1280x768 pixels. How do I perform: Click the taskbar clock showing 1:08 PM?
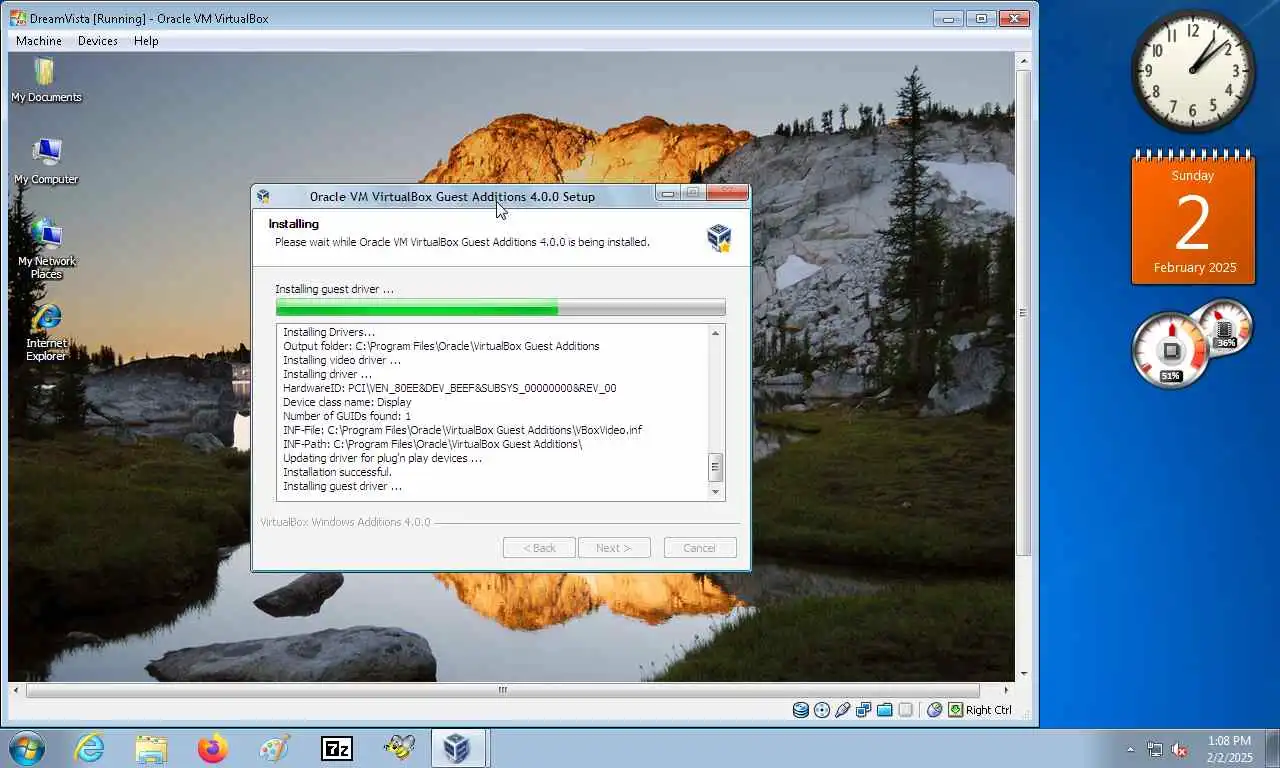click(x=1229, y=749)
